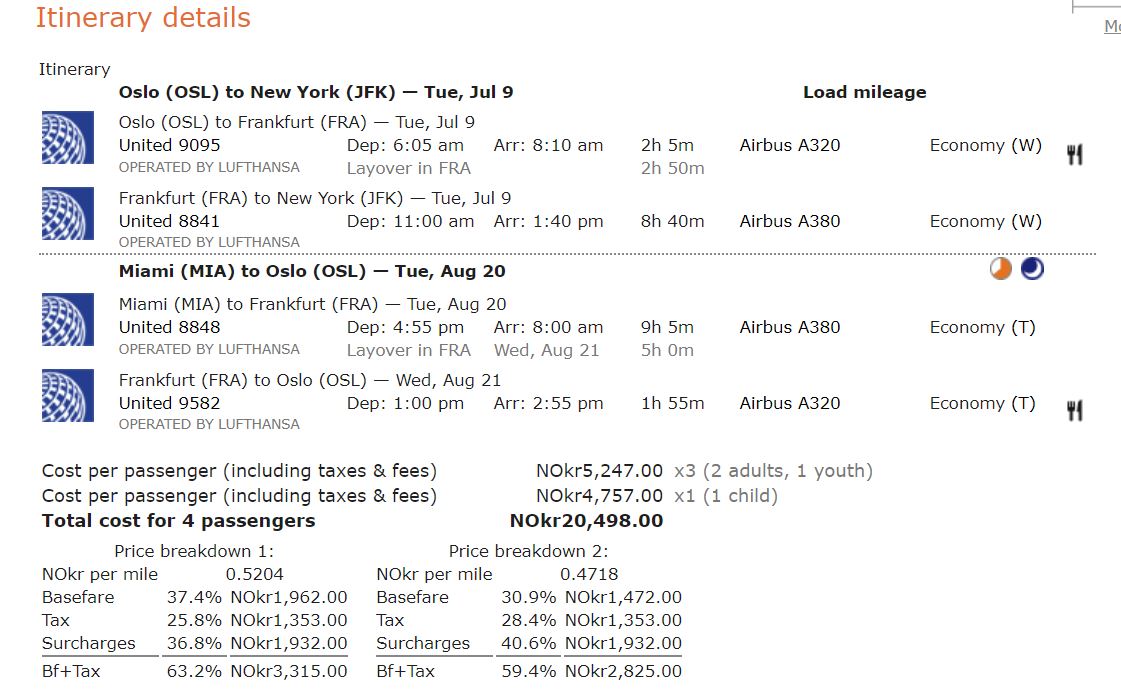The image size is (1121, 698).
Task: Click the United logo beside flight 9582
Action: pyautogui.click(x=68, y=395)
